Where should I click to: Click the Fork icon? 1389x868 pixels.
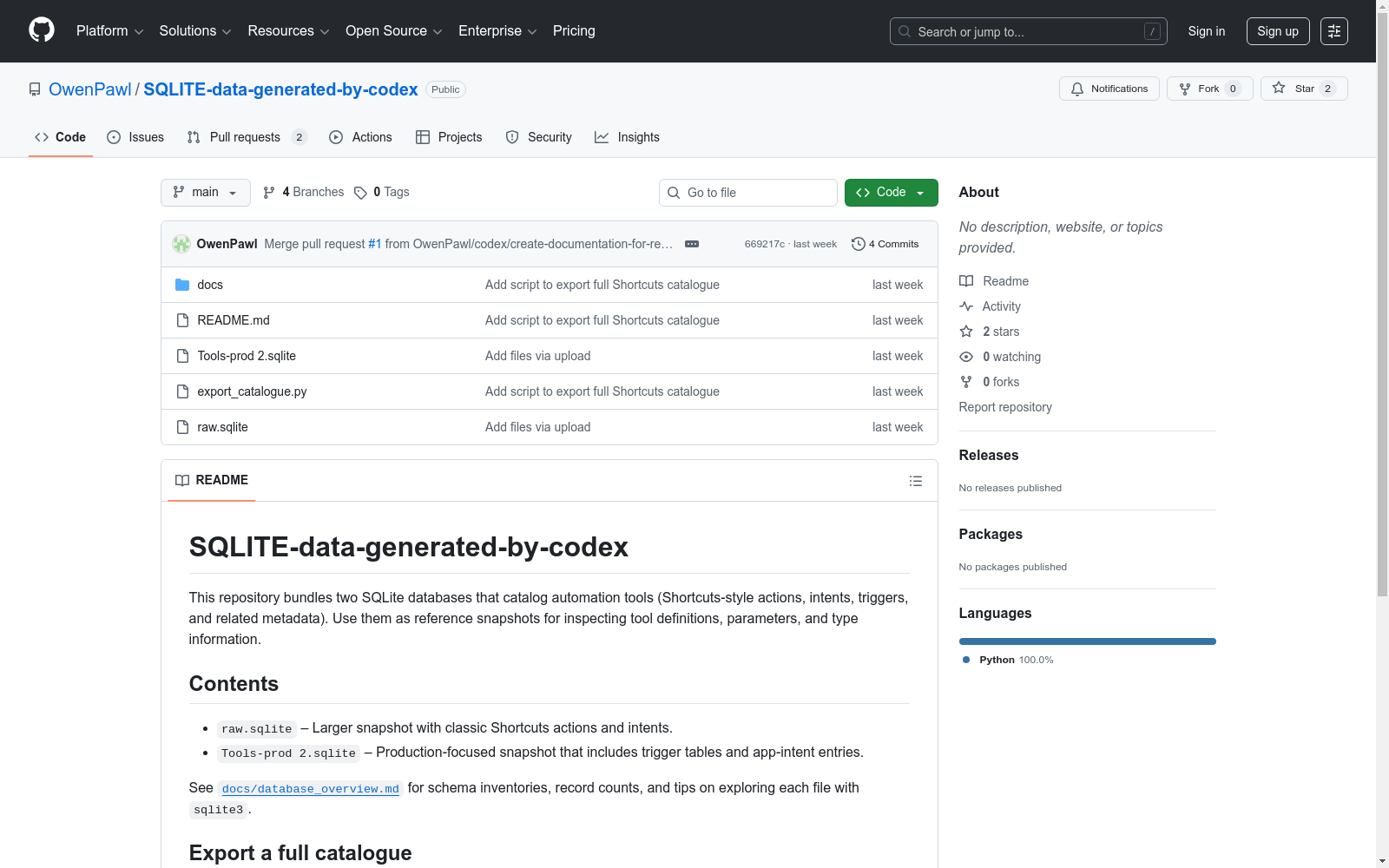(1185, 89)
